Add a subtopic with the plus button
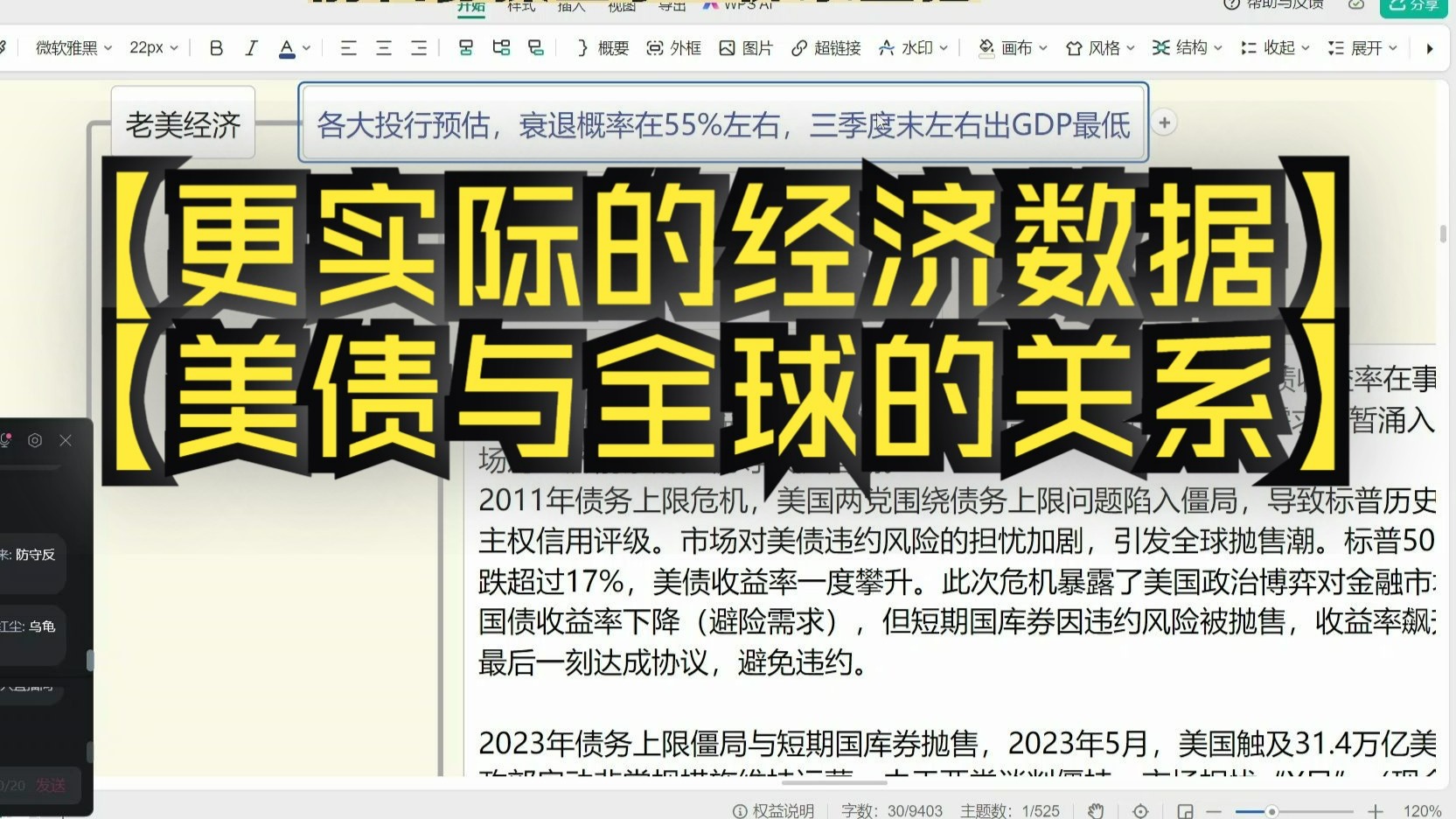 1164,123
